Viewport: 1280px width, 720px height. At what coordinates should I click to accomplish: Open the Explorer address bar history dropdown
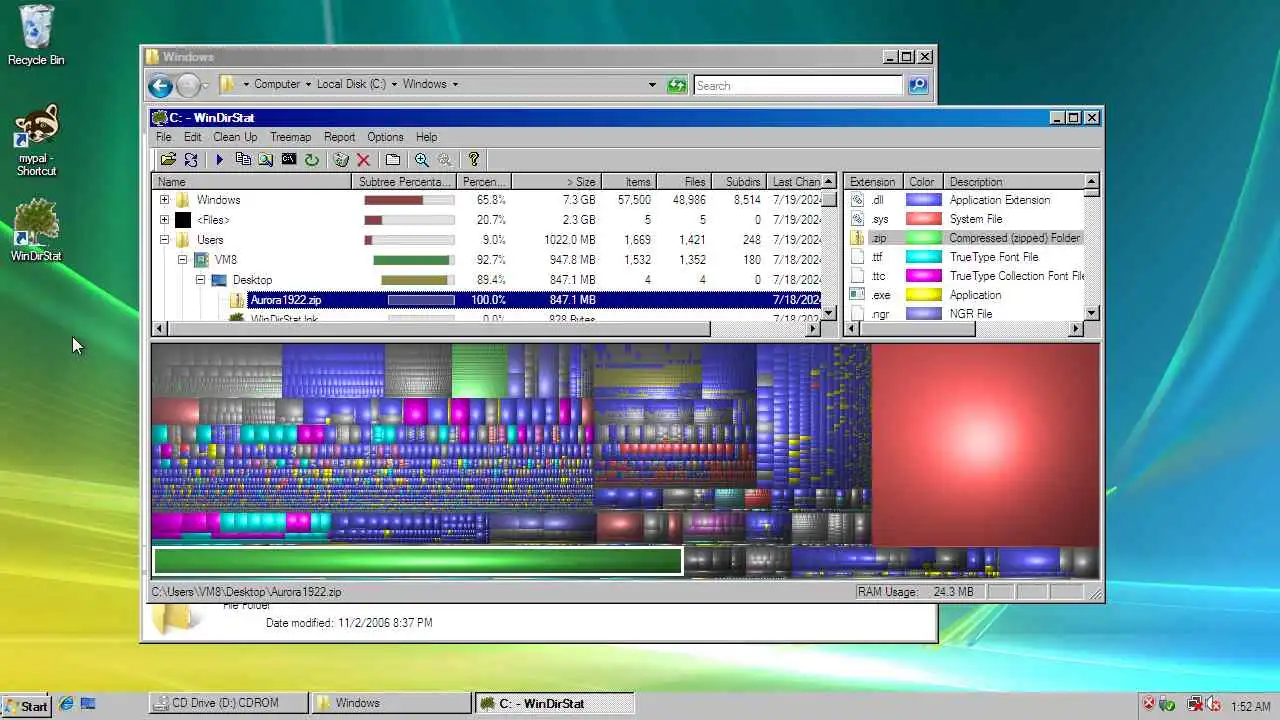pos(653,85)
